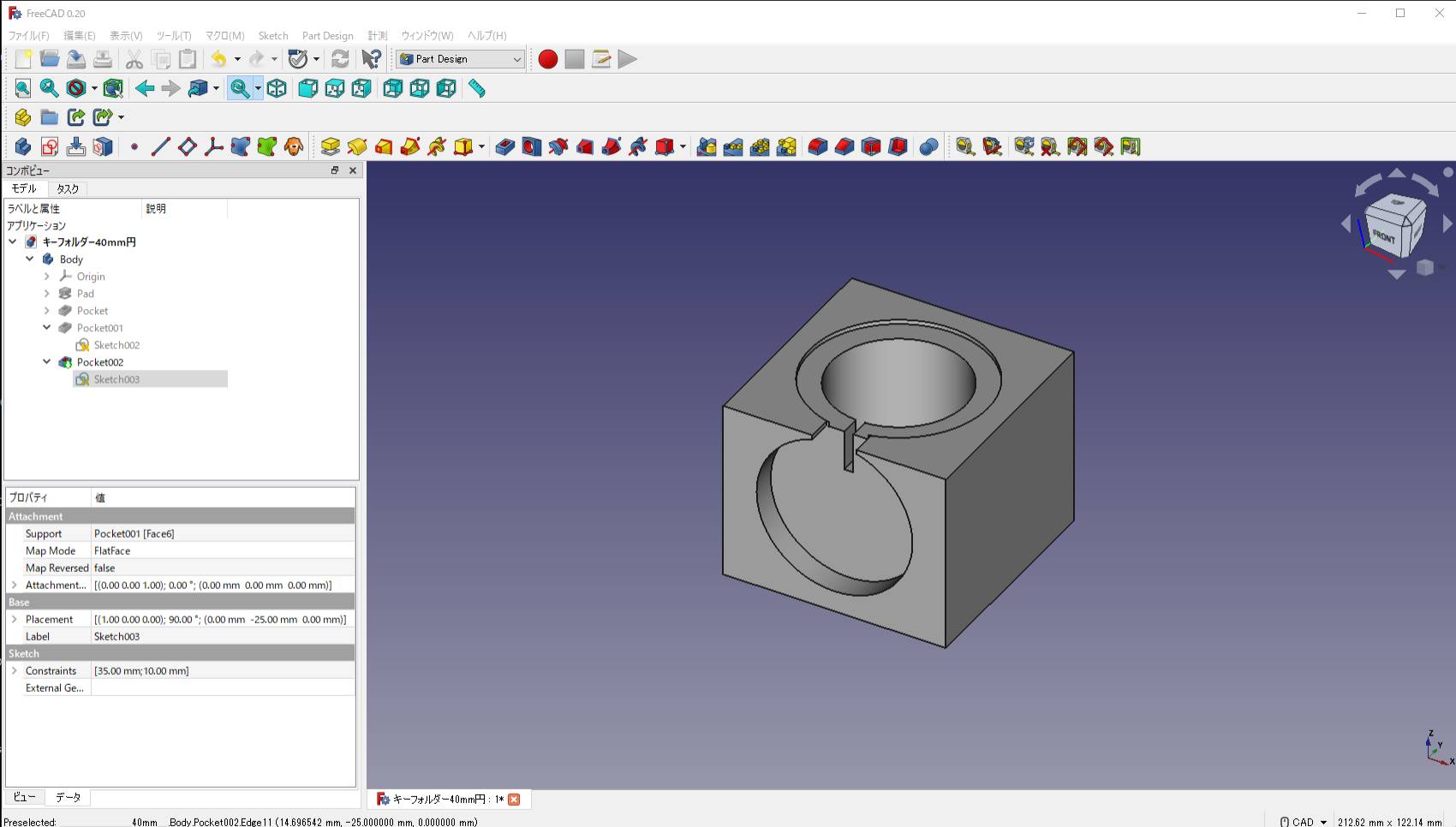Toggle delta measurements visibility

click(x=1131, y=146)
